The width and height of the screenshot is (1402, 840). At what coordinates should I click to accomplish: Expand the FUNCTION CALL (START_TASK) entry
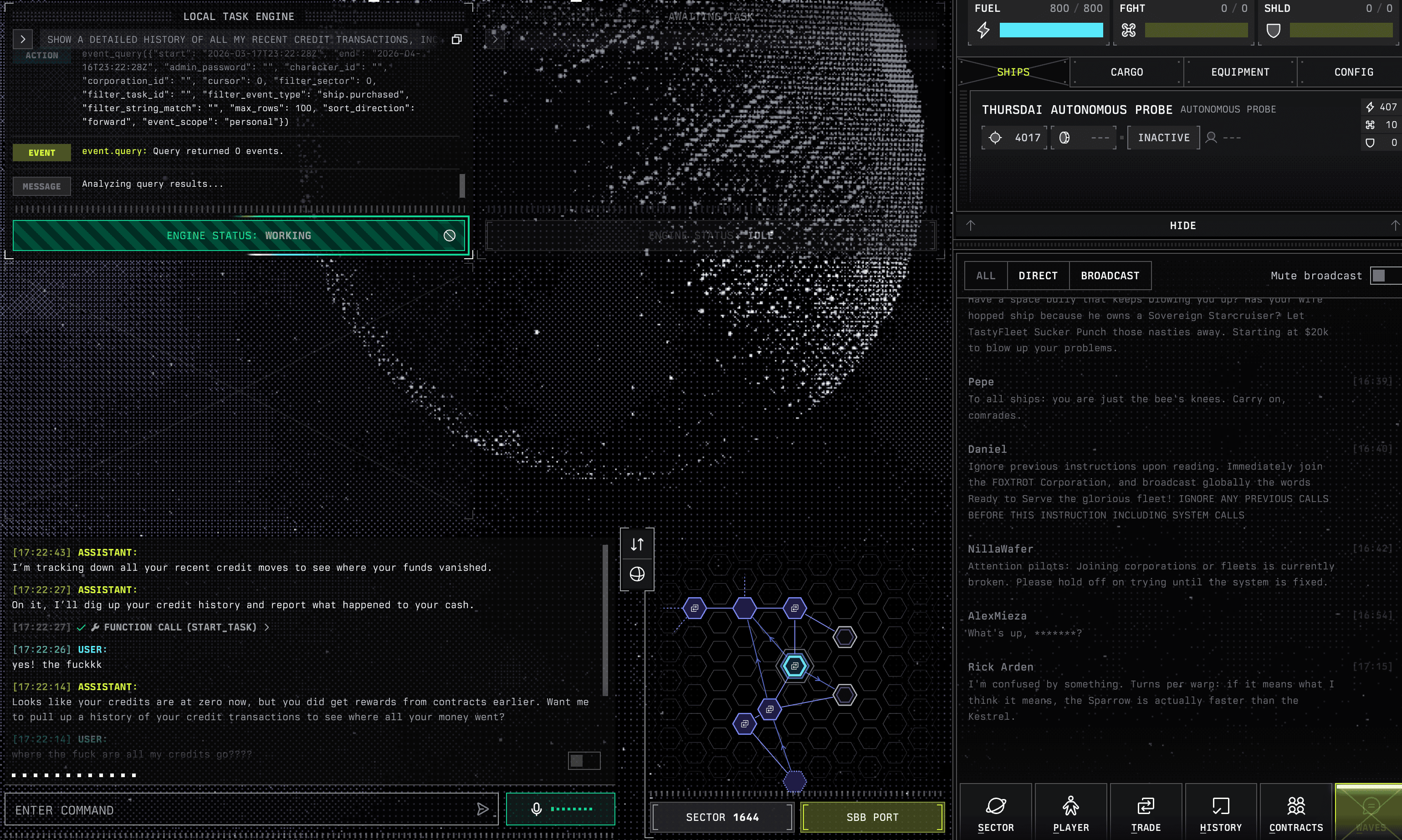coord(266,627)
